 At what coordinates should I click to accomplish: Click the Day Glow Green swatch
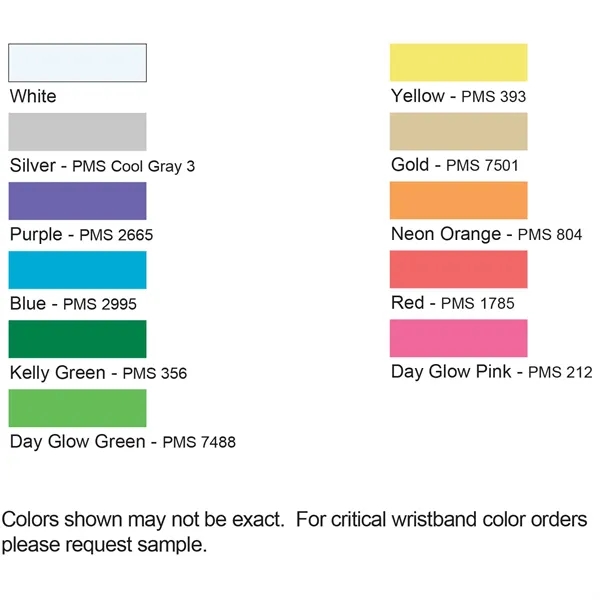(77, 408)
